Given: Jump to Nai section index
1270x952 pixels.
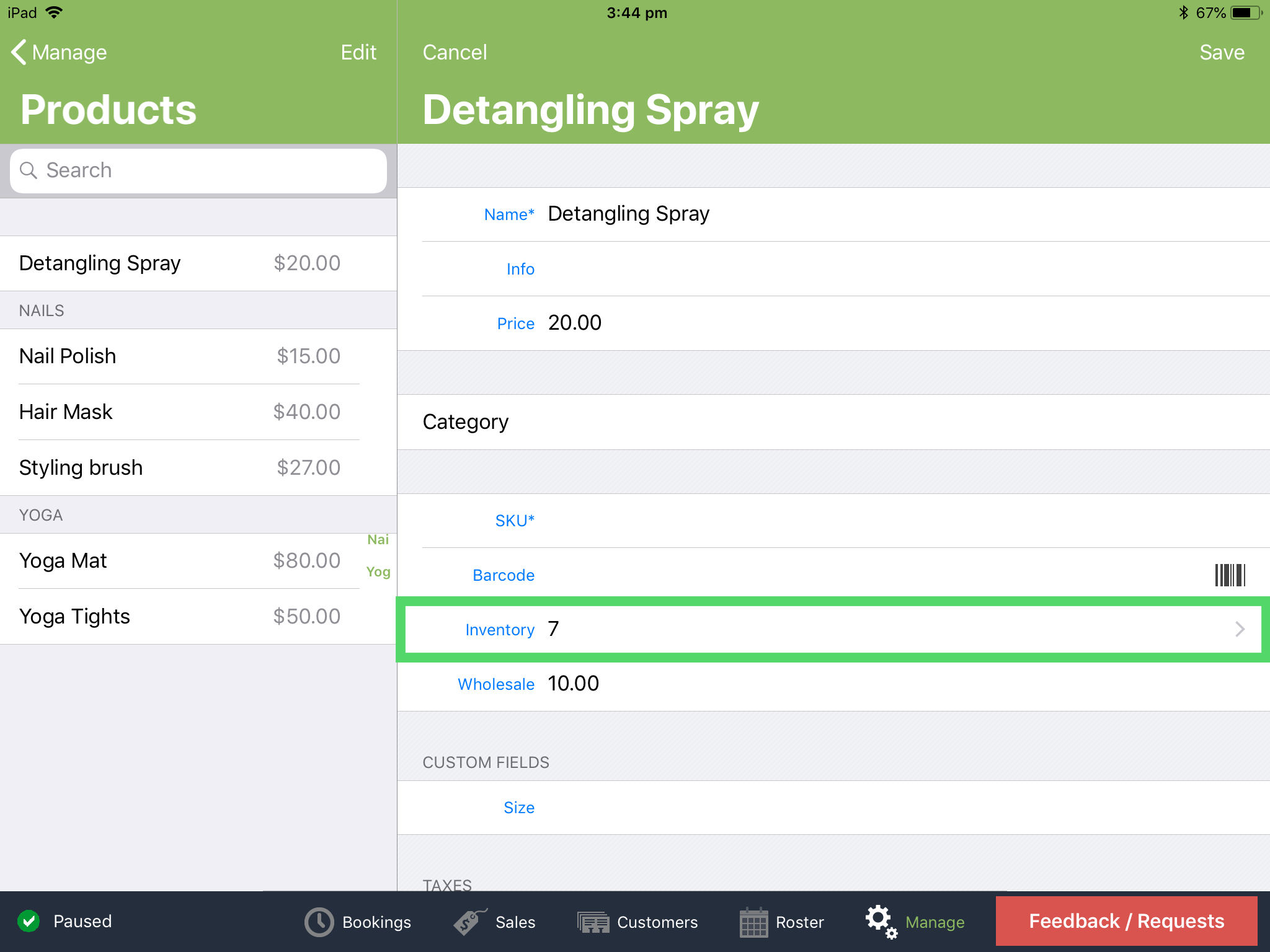Looking at the screenshot, I should click(x=378, y=539).
